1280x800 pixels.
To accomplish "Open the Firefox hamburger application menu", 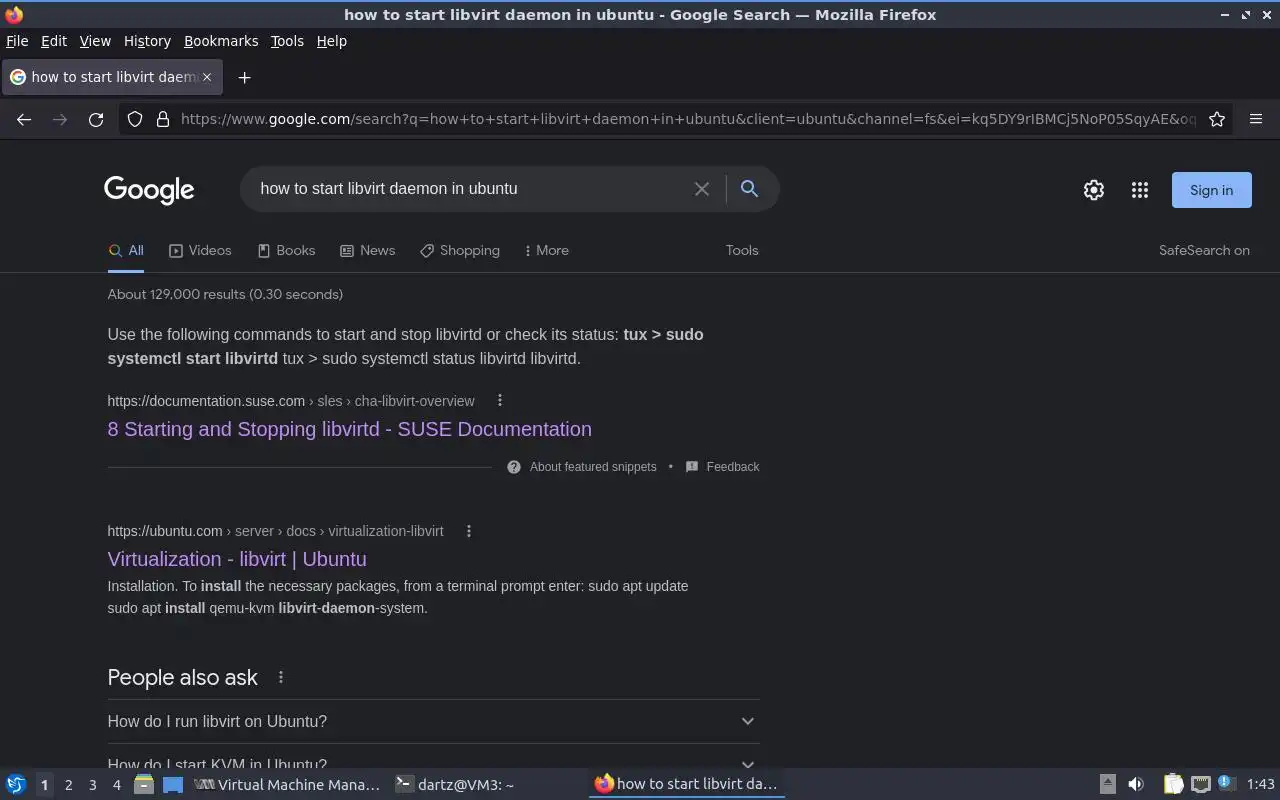I will (x=1256, y=119).
